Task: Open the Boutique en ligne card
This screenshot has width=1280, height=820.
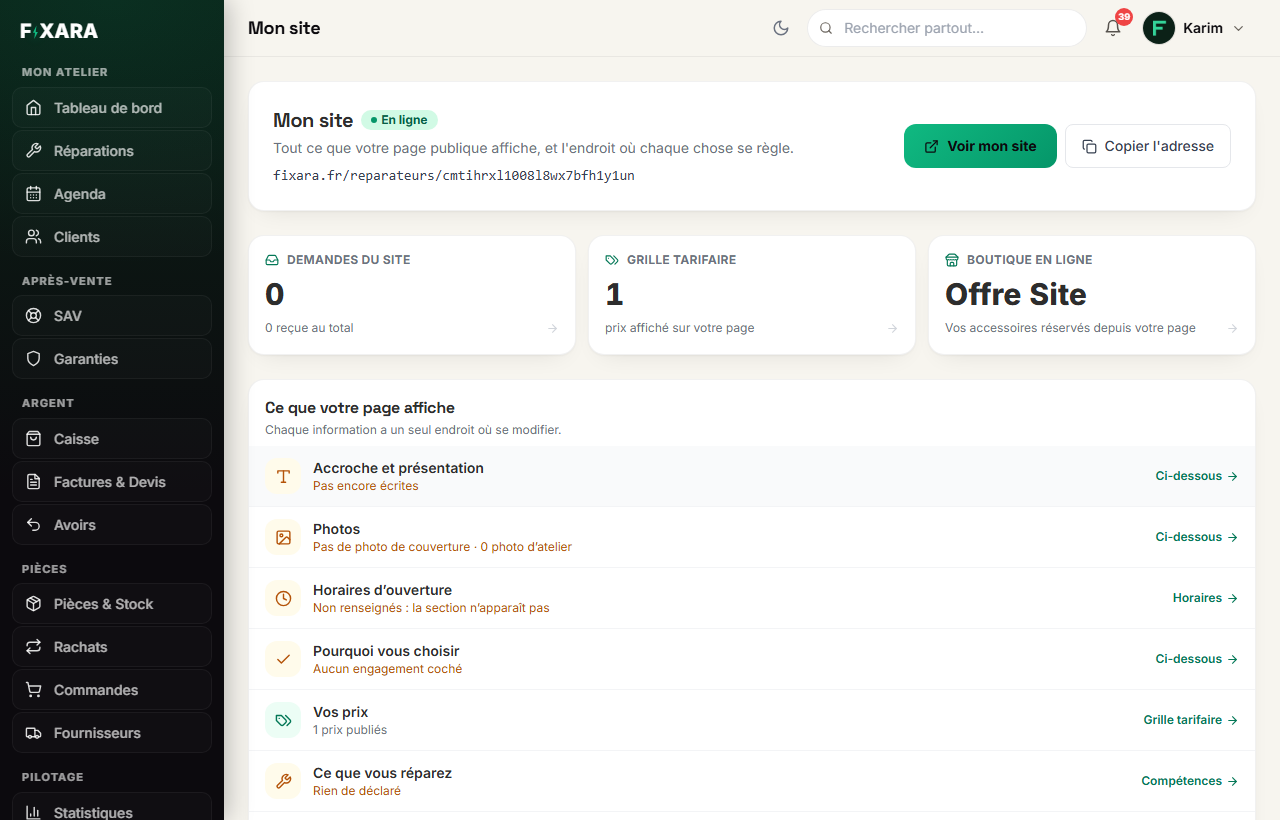Action: pos(1092,295)
